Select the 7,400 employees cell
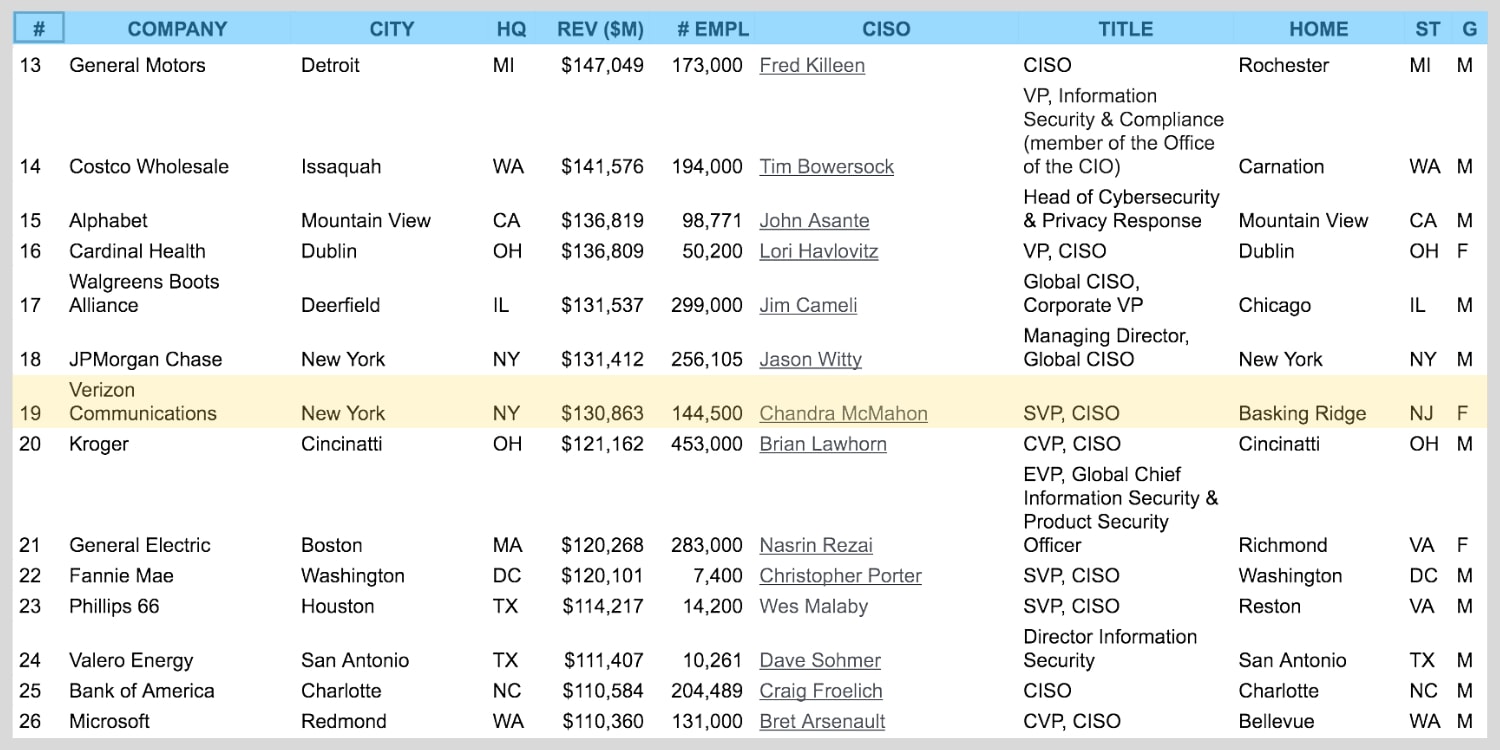 (718, 576)
